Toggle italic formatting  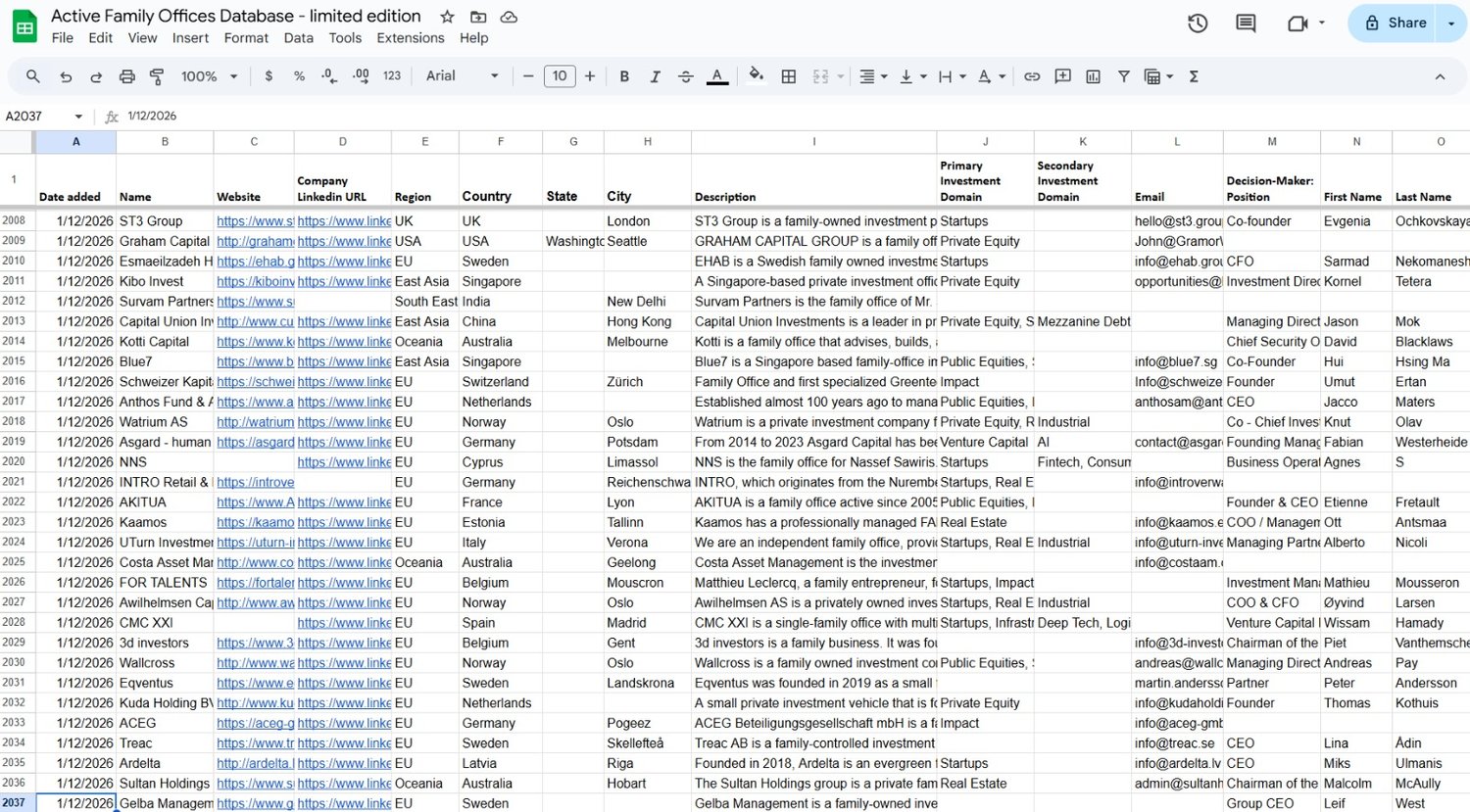655,76
